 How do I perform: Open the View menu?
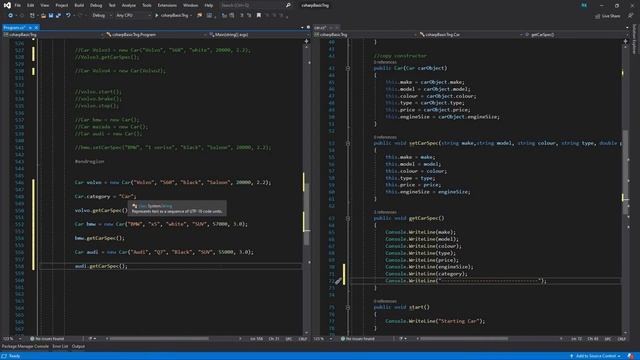44,5
